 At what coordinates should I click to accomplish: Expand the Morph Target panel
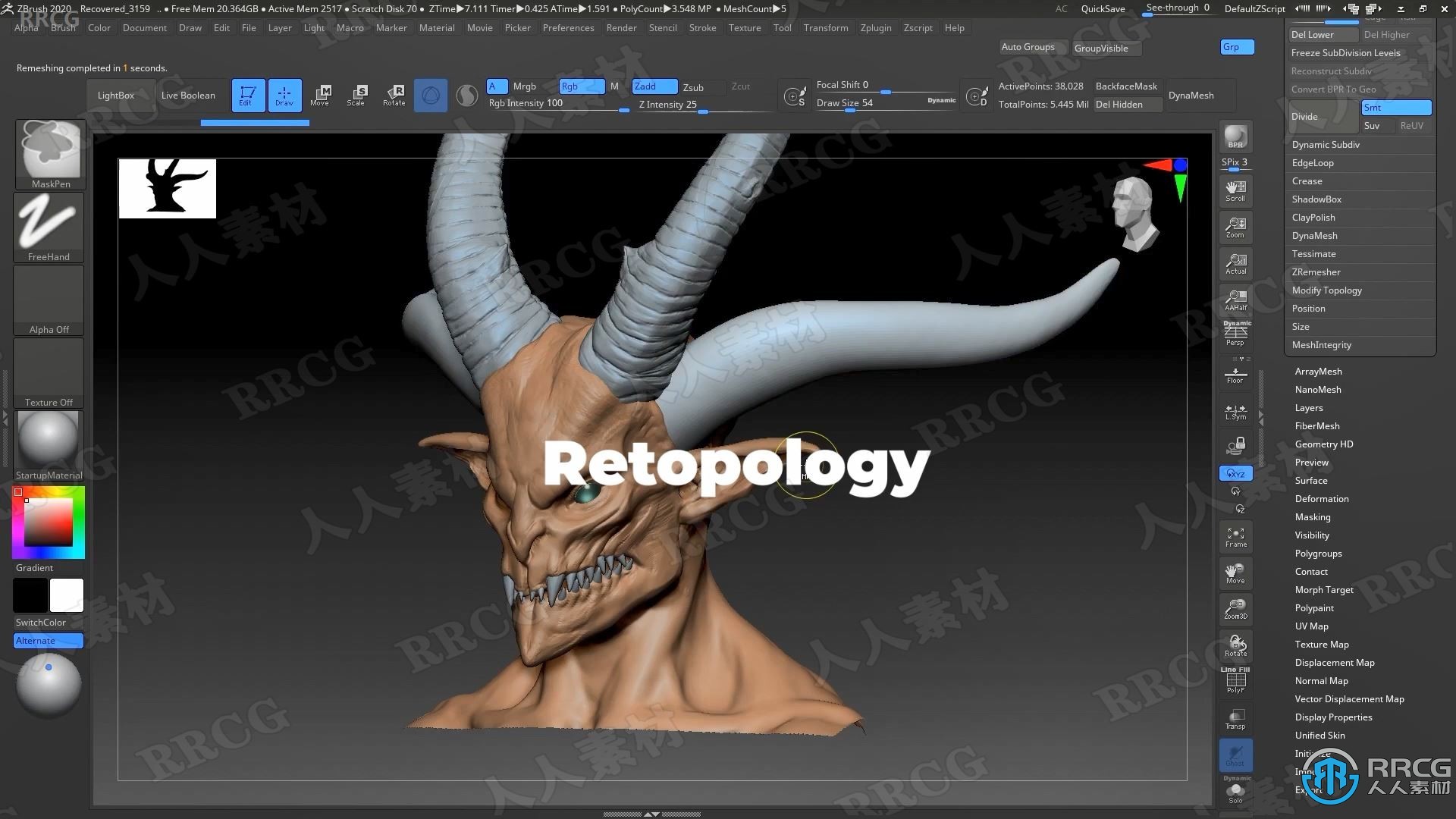[x=1323, y=589]
